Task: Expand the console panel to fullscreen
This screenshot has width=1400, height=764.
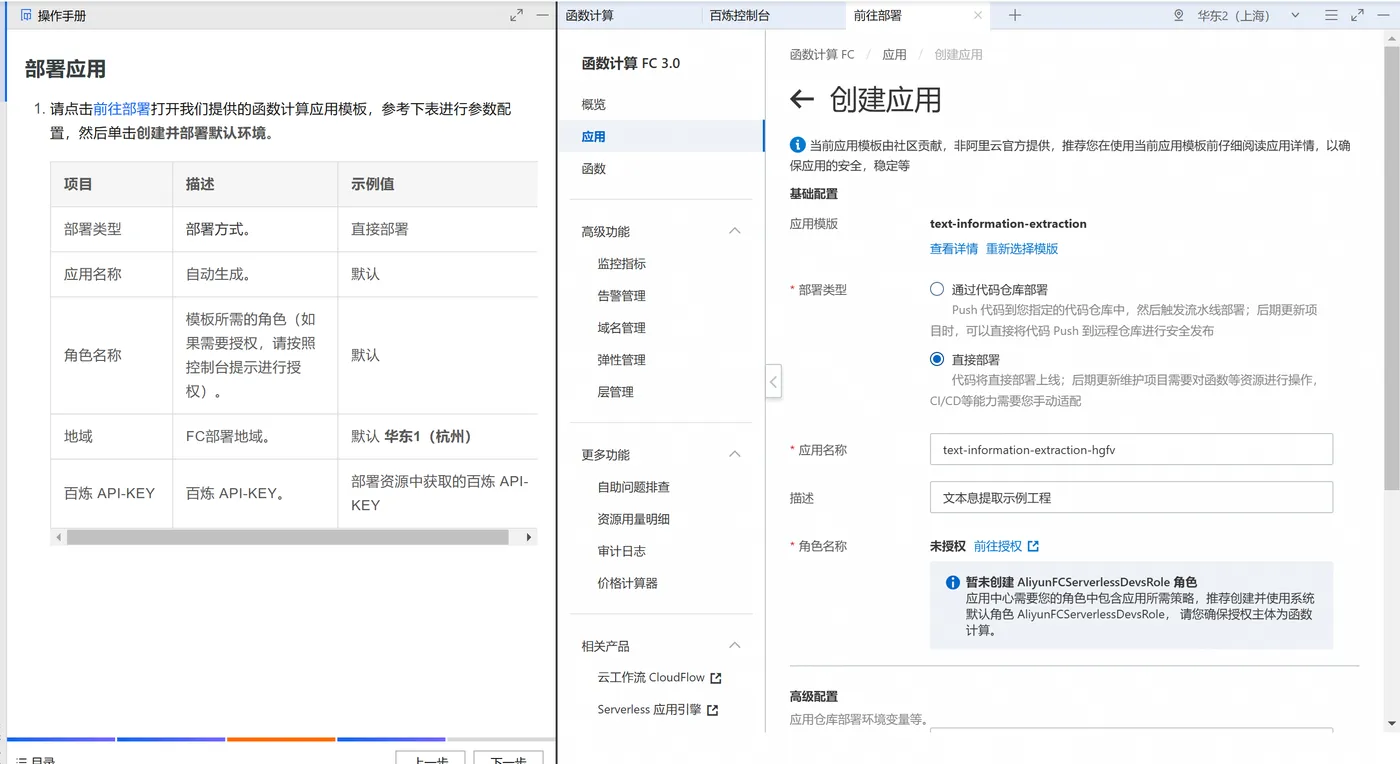Action: [1357, 15]
